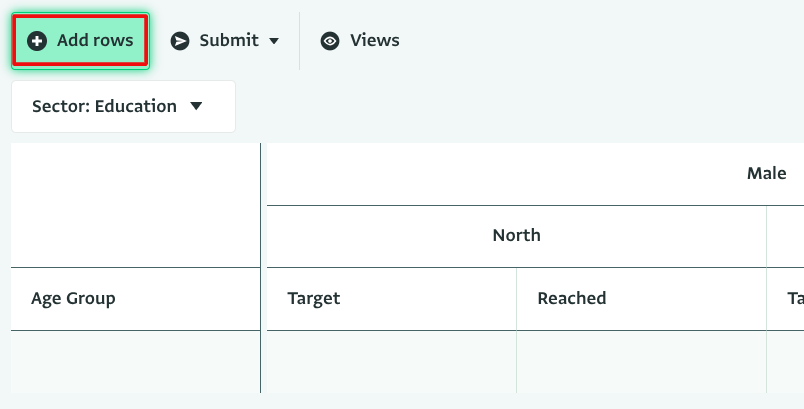
Task: Click the eye icon for Views
Action: click(329, 41)
